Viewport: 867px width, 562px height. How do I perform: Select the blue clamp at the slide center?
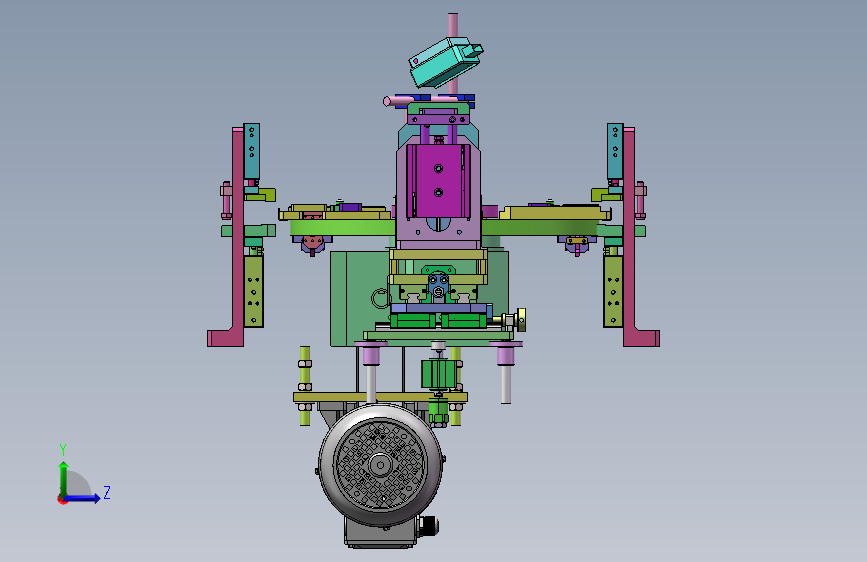pyautogui.click(x=438, y=287)
